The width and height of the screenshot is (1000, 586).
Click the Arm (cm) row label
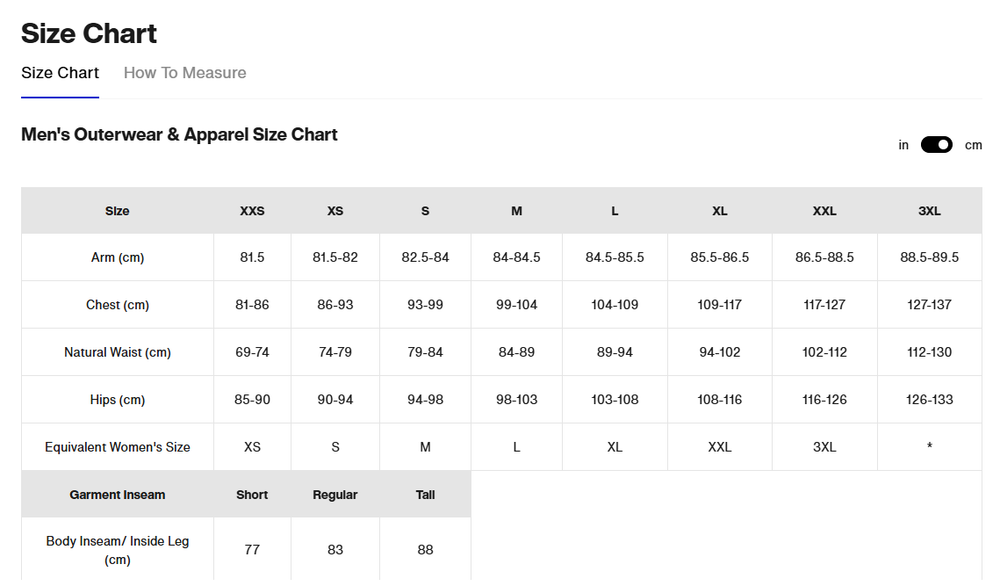(117, 258)
